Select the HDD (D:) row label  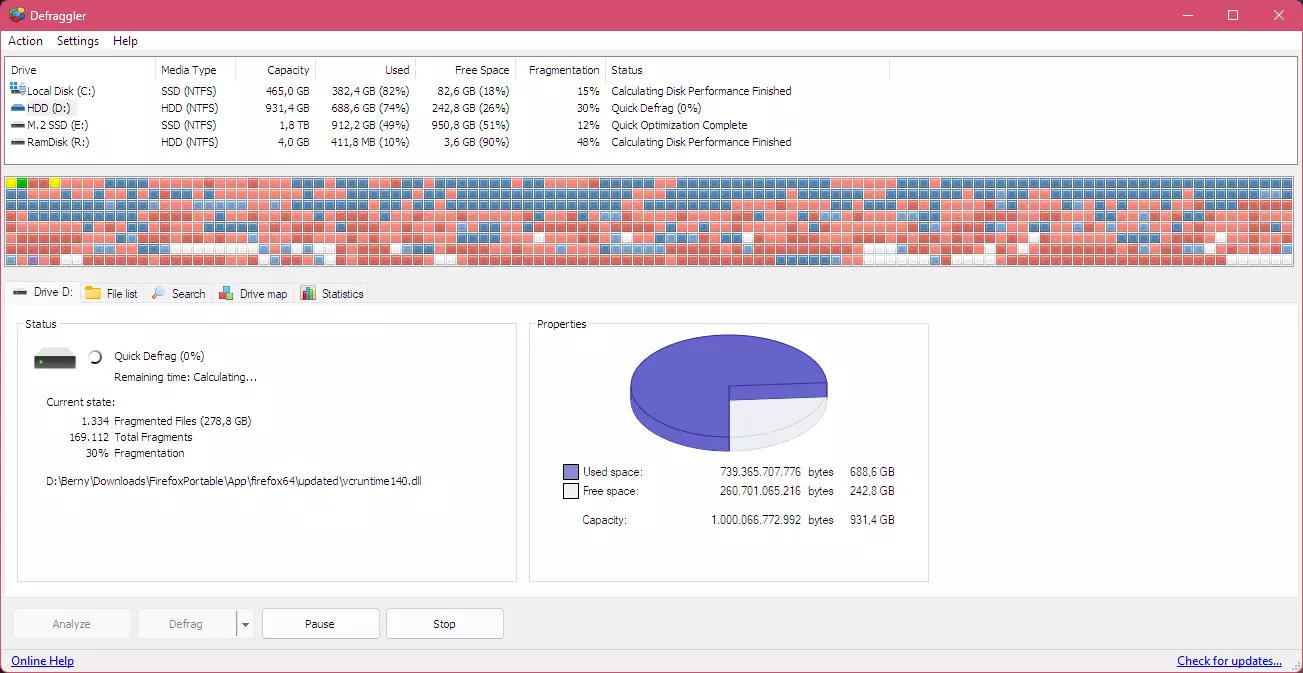pos(50,108)
